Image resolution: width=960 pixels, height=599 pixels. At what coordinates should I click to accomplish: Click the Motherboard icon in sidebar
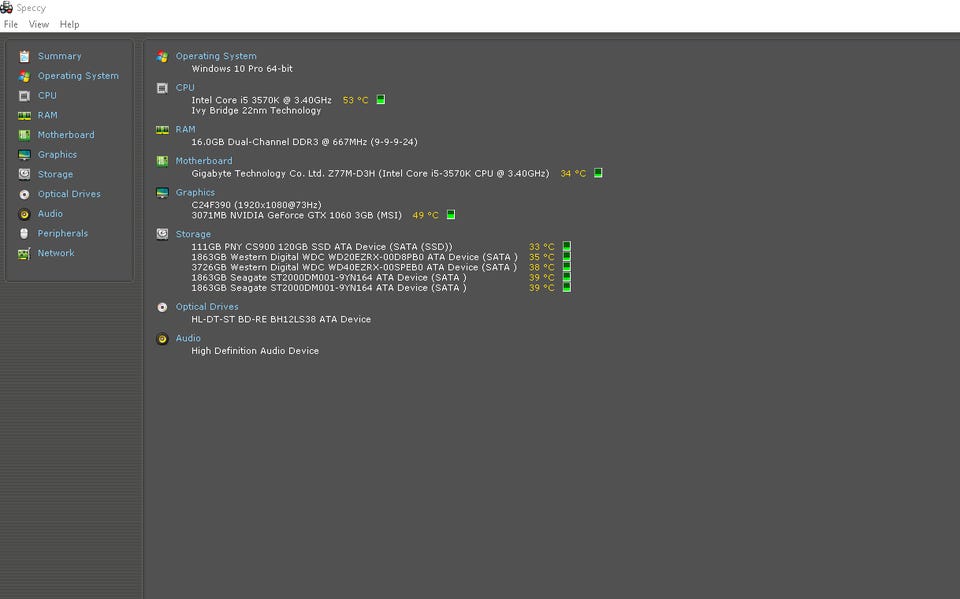pyautogui.click(x=24, y=135)
